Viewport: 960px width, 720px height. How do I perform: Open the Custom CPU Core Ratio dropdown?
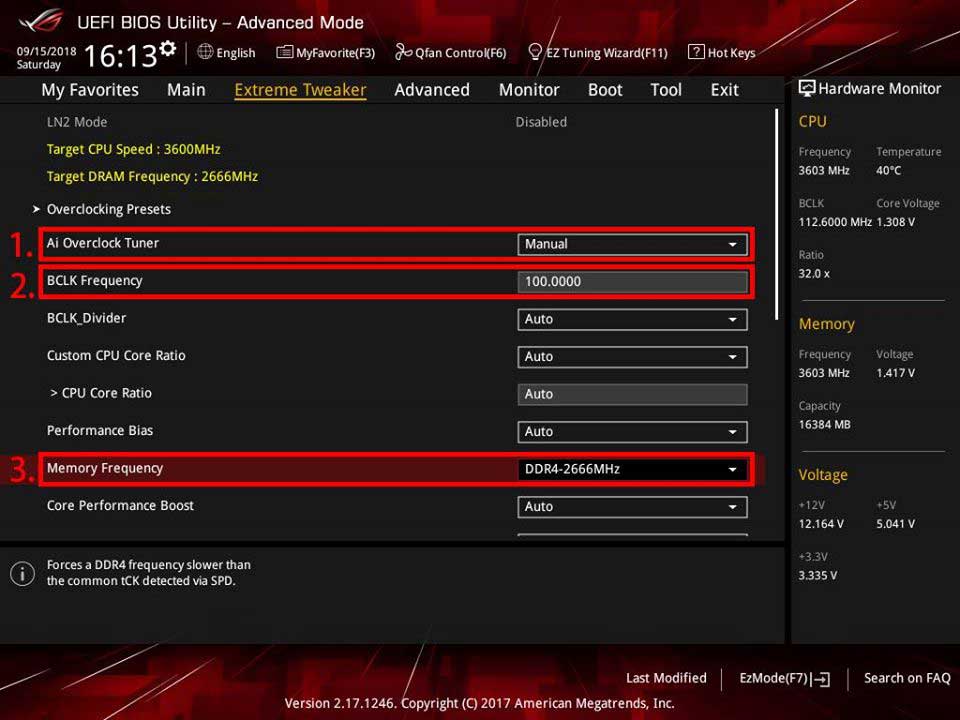click(632, 357)
